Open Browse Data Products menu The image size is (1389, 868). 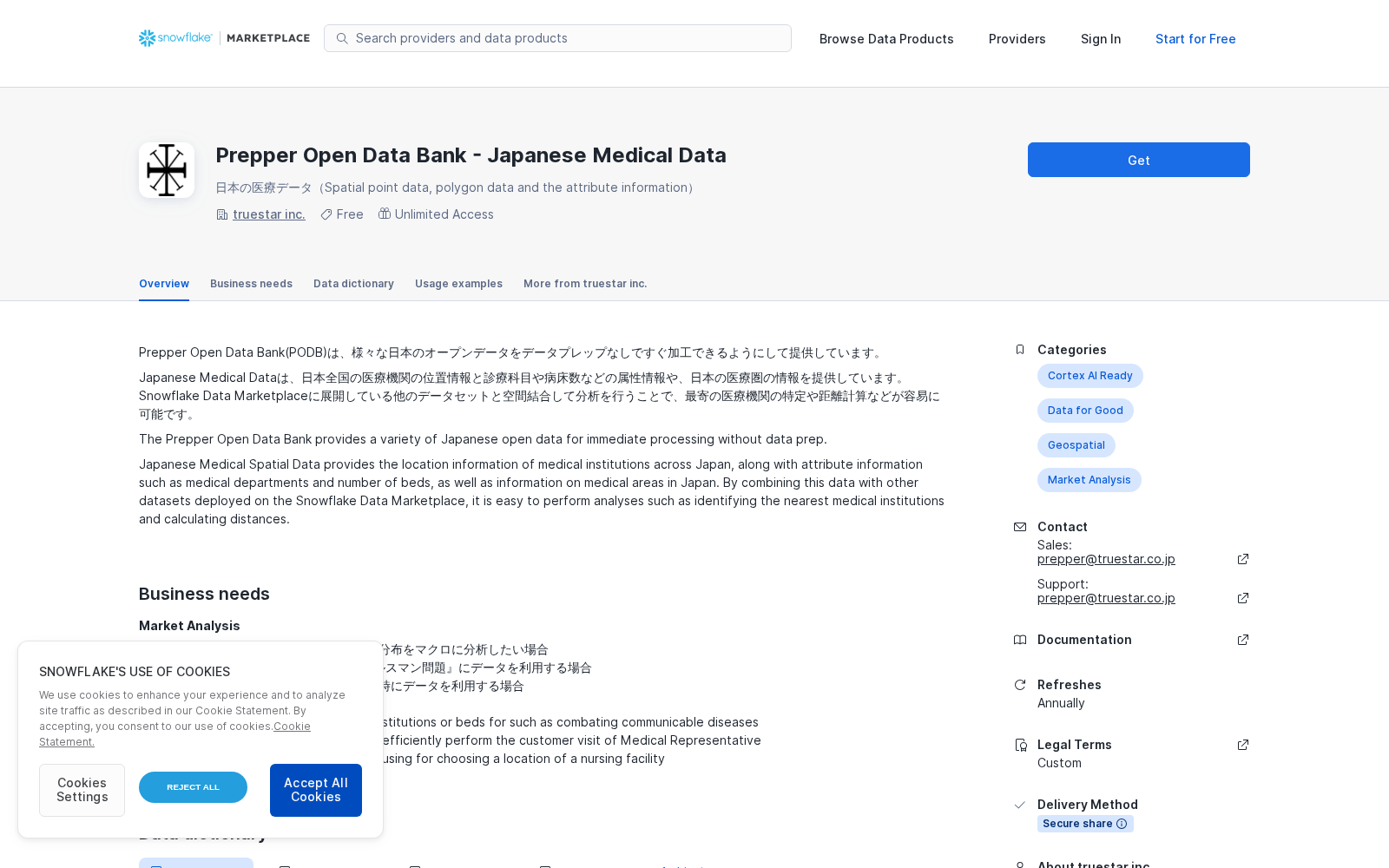click(886, 39)
